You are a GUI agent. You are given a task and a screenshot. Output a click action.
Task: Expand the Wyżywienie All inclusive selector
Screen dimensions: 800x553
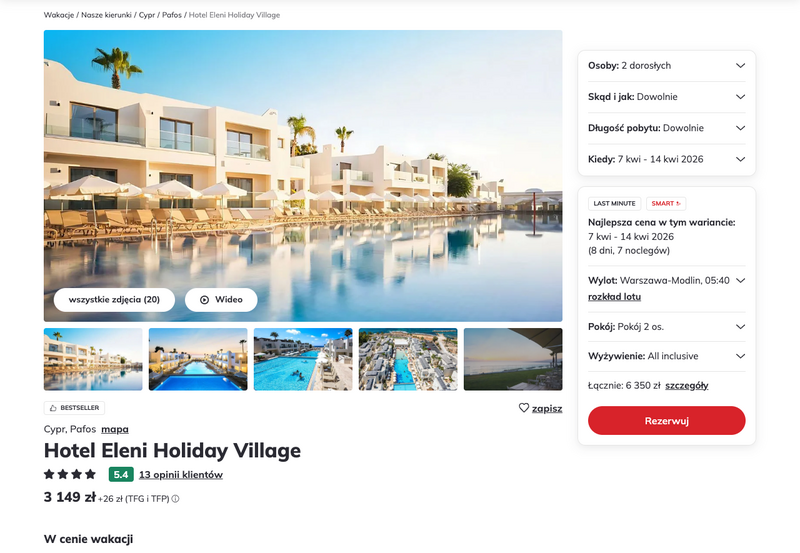tap(666, 356)
